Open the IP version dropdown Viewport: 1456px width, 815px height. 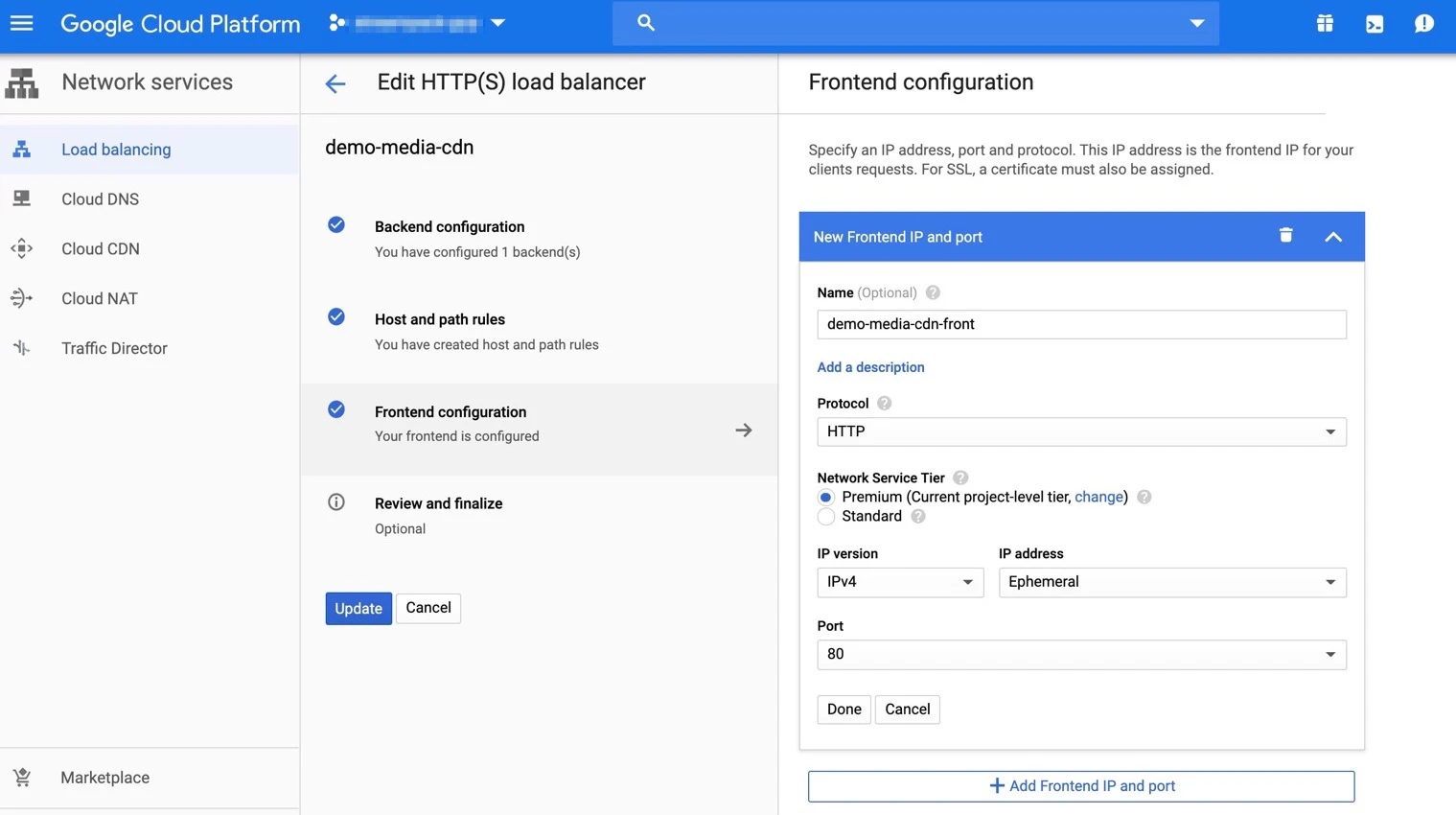pos(900,582)
